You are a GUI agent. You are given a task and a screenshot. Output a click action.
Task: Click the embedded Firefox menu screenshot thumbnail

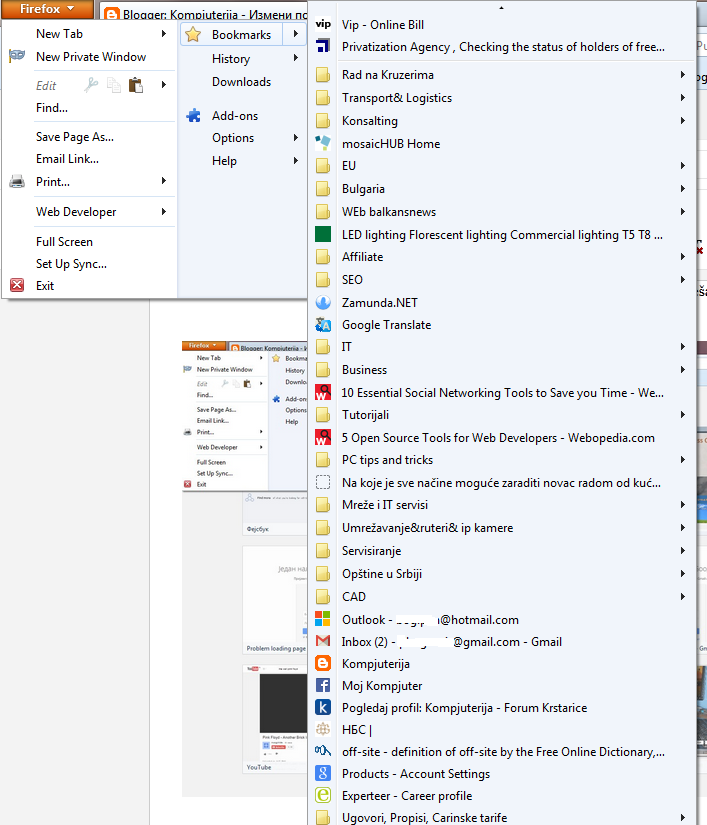[x=245, y=416]
